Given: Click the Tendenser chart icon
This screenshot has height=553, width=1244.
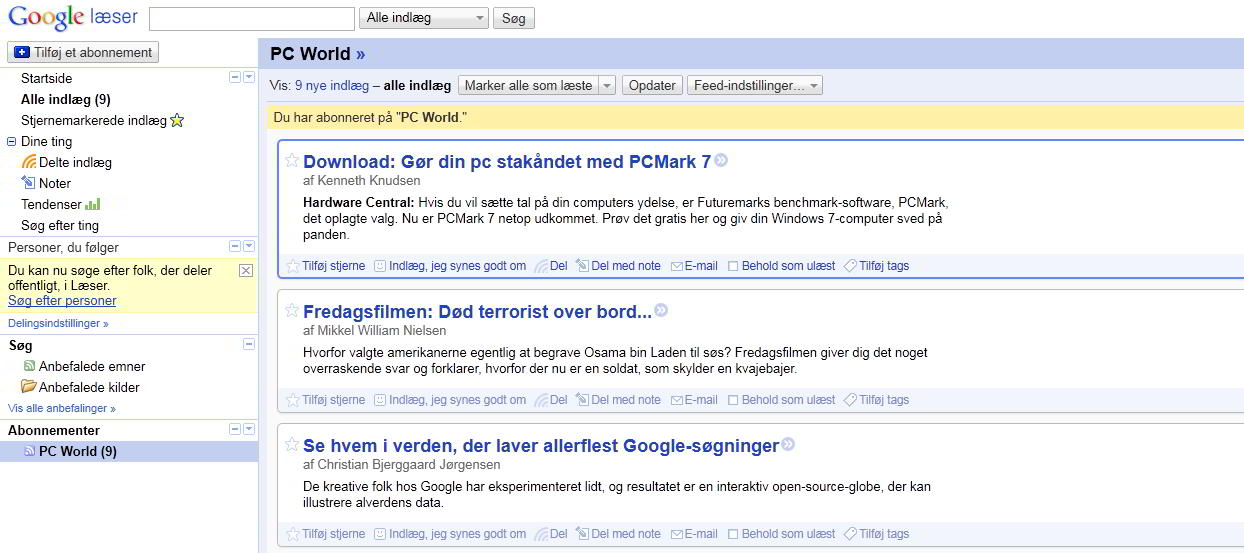Looking at the screenshot, I should tap(93, 204).
